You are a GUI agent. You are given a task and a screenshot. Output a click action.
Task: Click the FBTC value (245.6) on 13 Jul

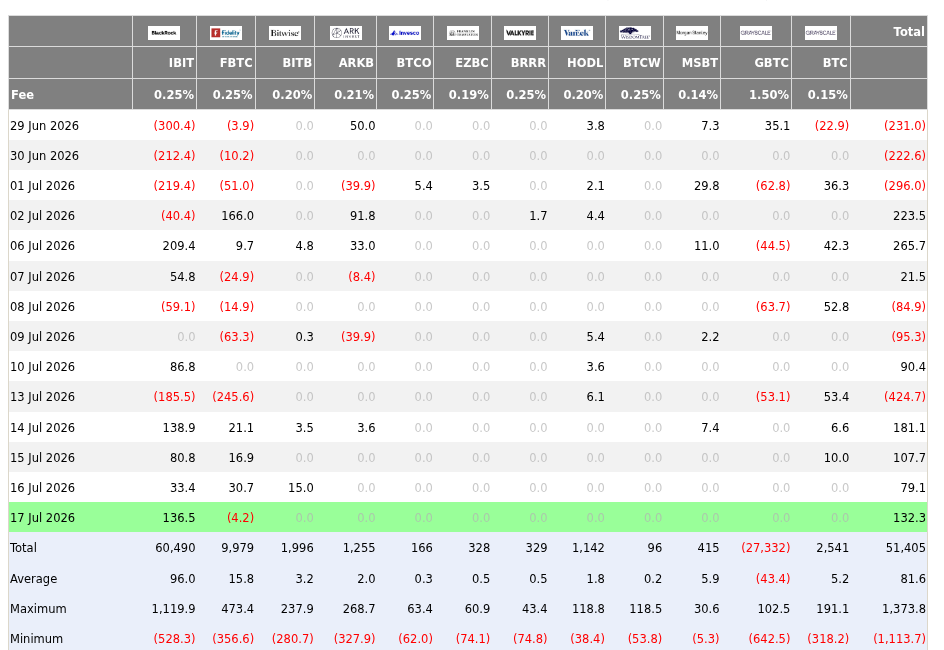coord(233,397)
